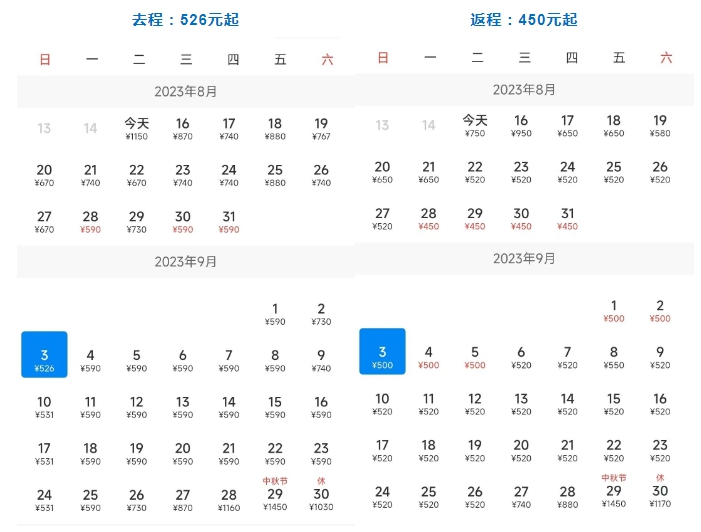Select September 8 return priced ¥550

pos(614,357)
